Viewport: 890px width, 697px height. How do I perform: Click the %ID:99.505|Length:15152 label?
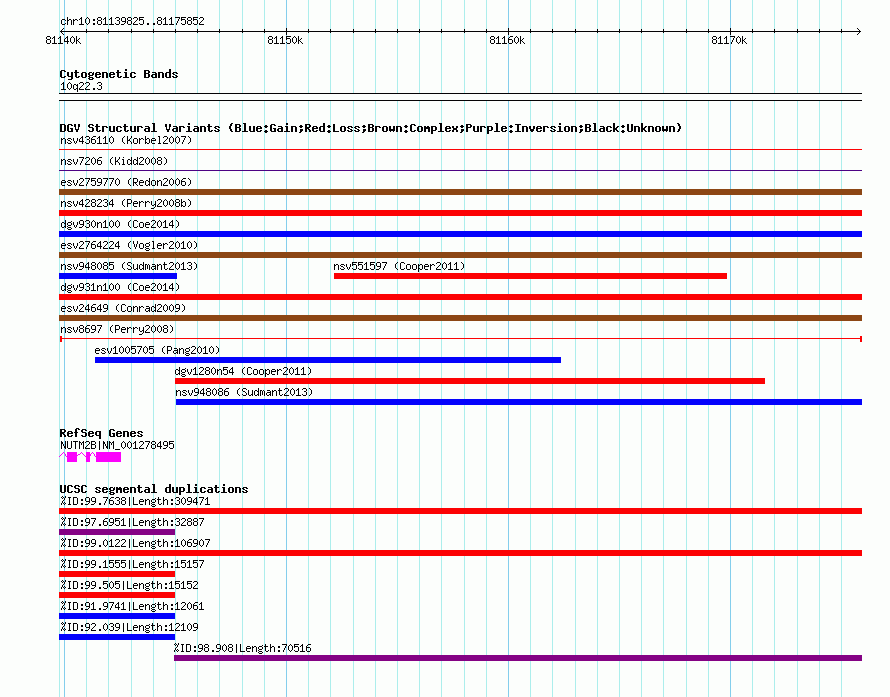tap(129, 586)
